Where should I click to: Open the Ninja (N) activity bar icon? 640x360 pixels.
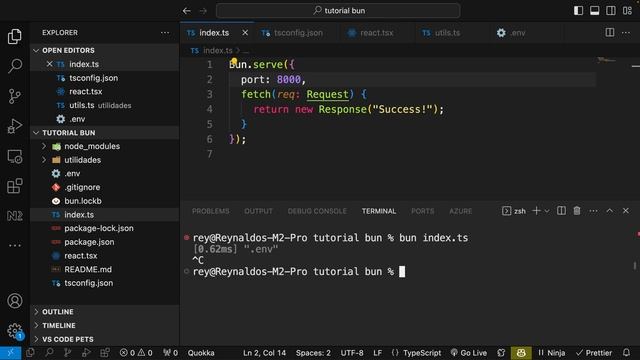15,216
